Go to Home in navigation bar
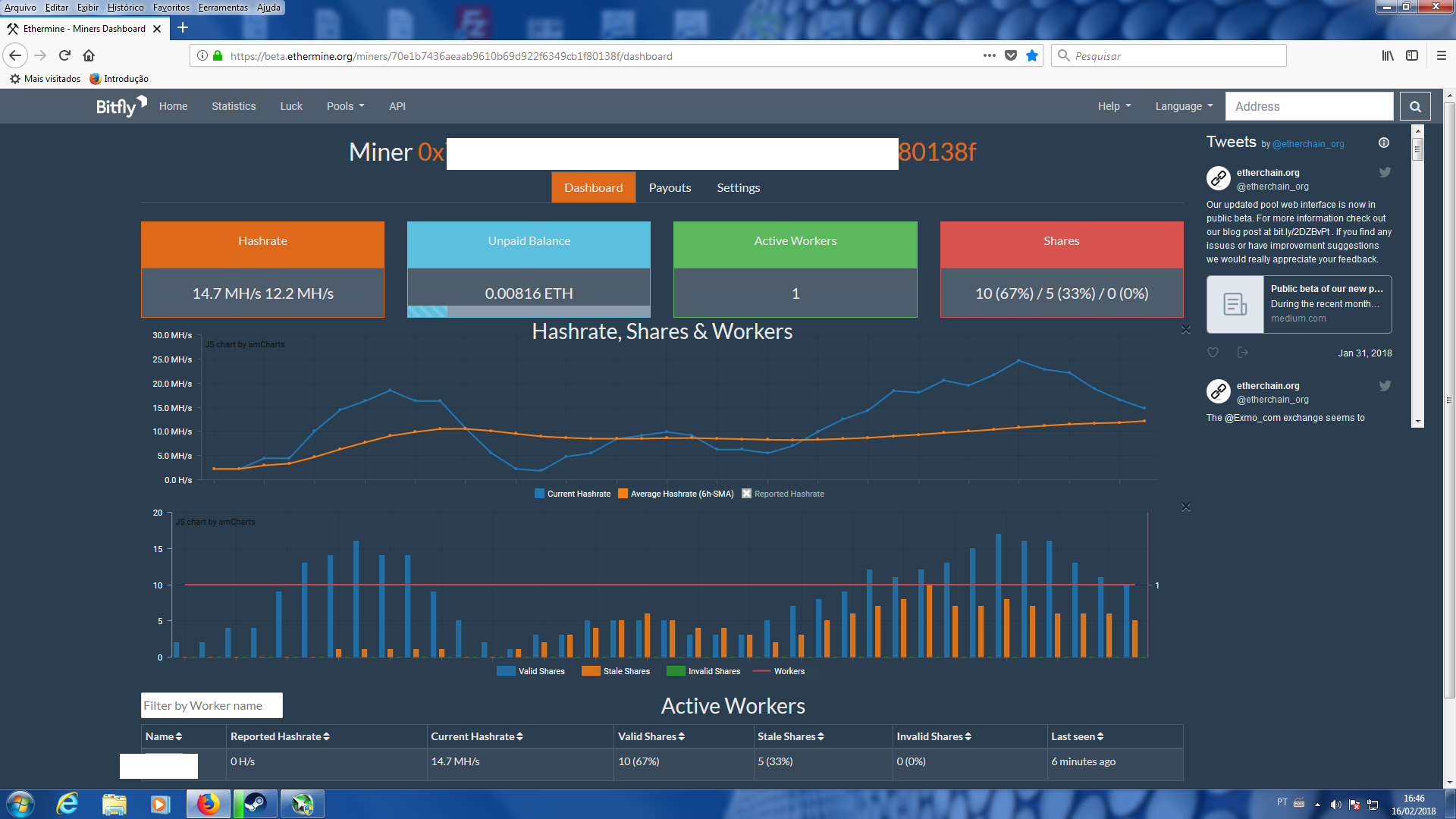Screen dimensions: 1456x819 [x=173, y=106]
